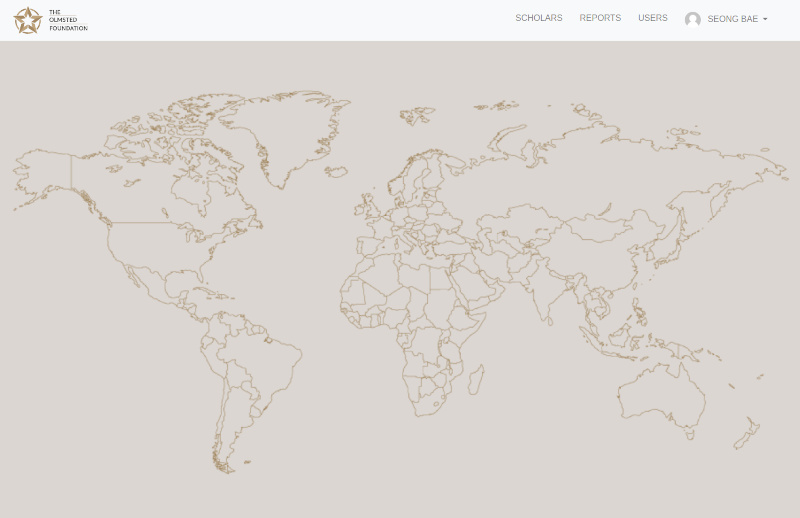Click the caret next to Seong Bae
The image size is (800, 518).
[765, 19]
